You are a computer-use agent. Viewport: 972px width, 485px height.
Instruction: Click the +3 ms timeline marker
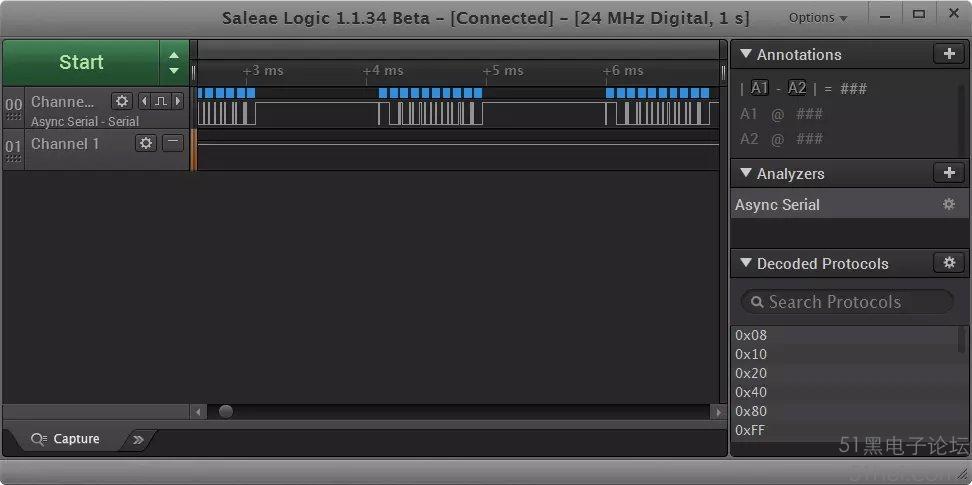click(263, 71)
